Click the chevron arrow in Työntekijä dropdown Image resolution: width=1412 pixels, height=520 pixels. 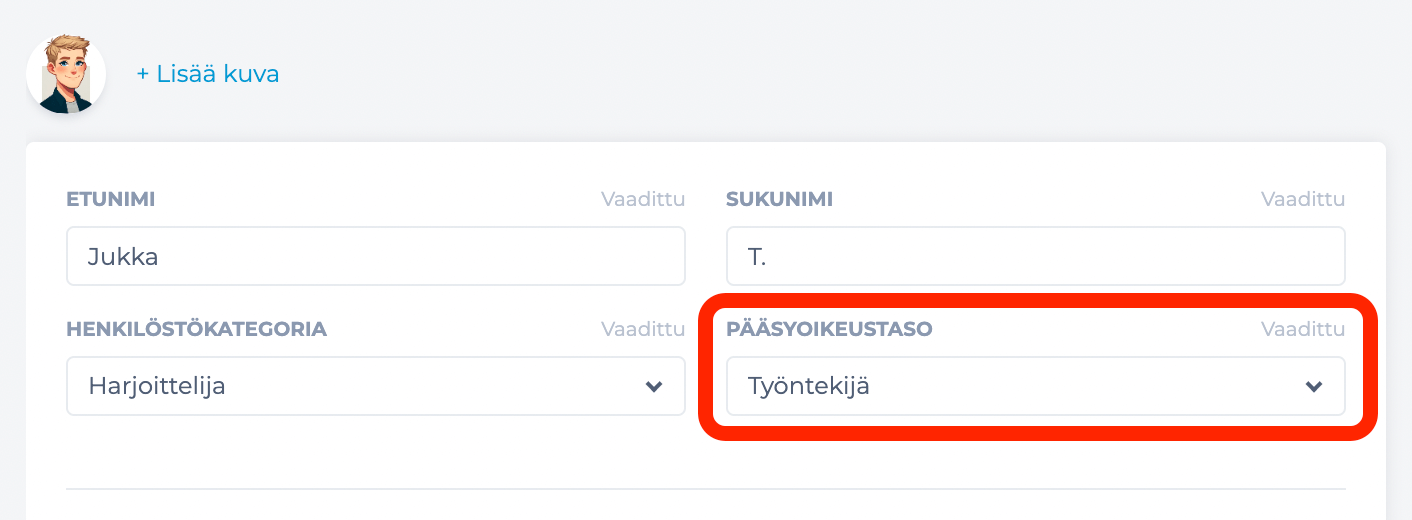pos(1314,386)
